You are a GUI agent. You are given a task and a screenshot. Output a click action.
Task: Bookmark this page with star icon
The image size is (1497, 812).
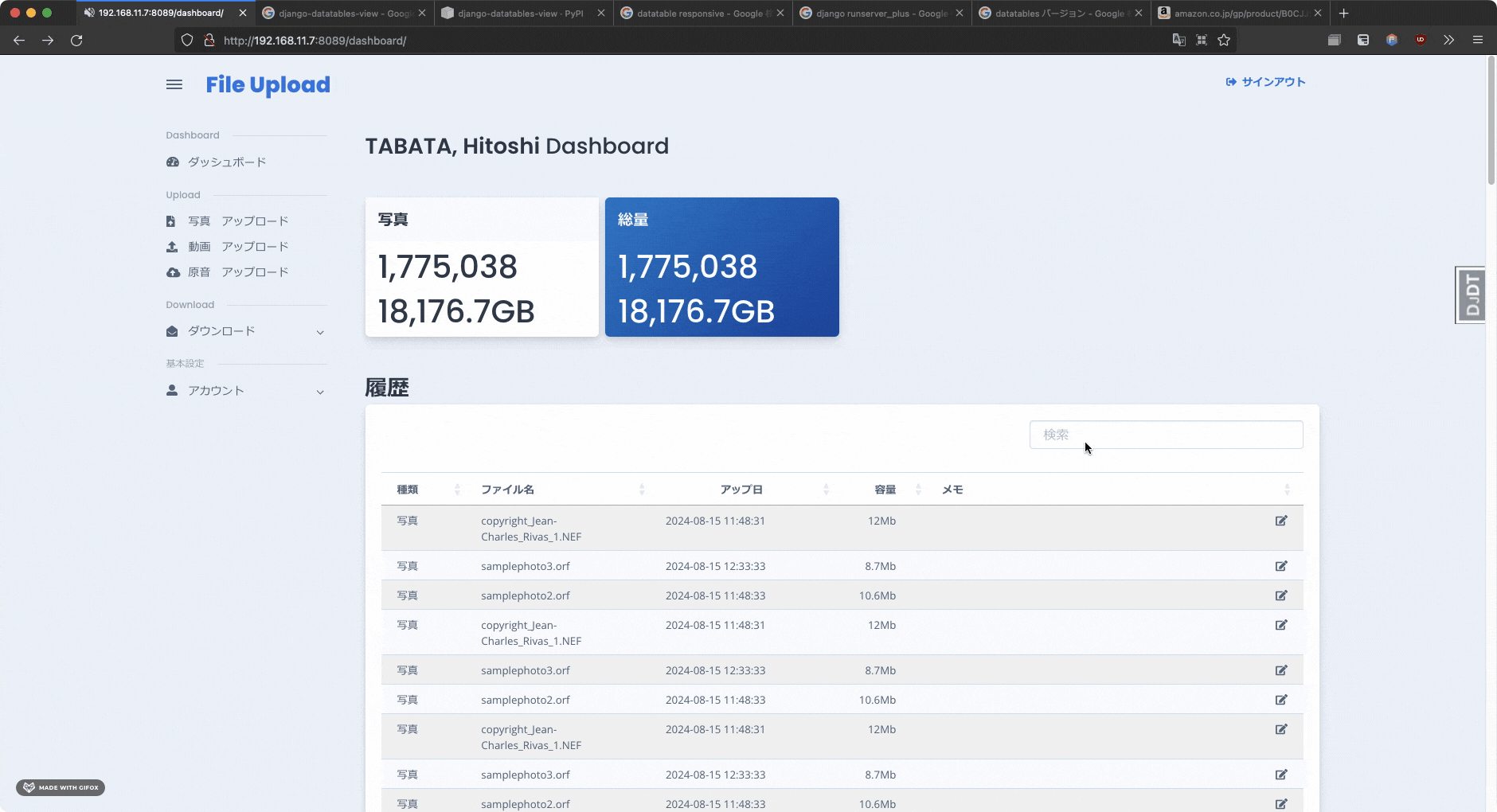pos(1224,40)
